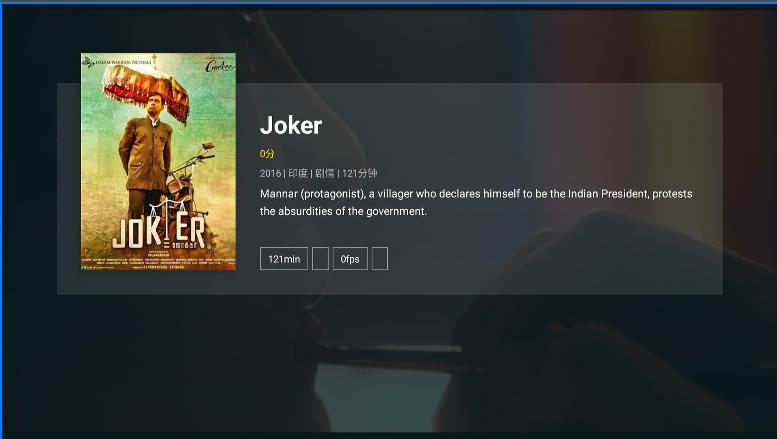Select the 0fps frame rate badge
Screen dimensions: 777x439
pos(350,259)
